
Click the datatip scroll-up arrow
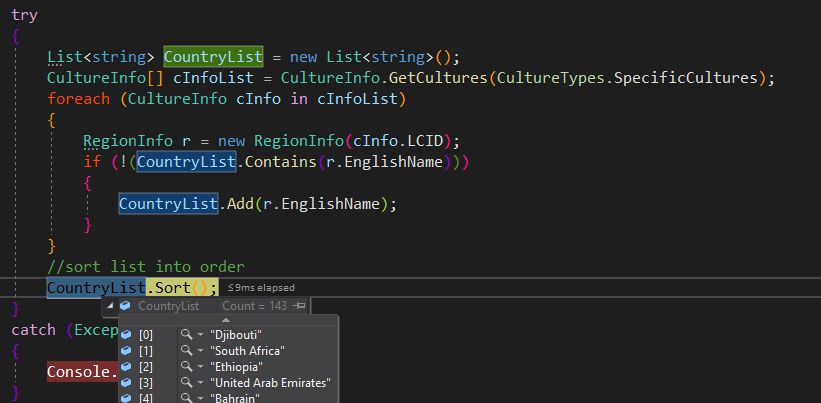tap(226, 320)
